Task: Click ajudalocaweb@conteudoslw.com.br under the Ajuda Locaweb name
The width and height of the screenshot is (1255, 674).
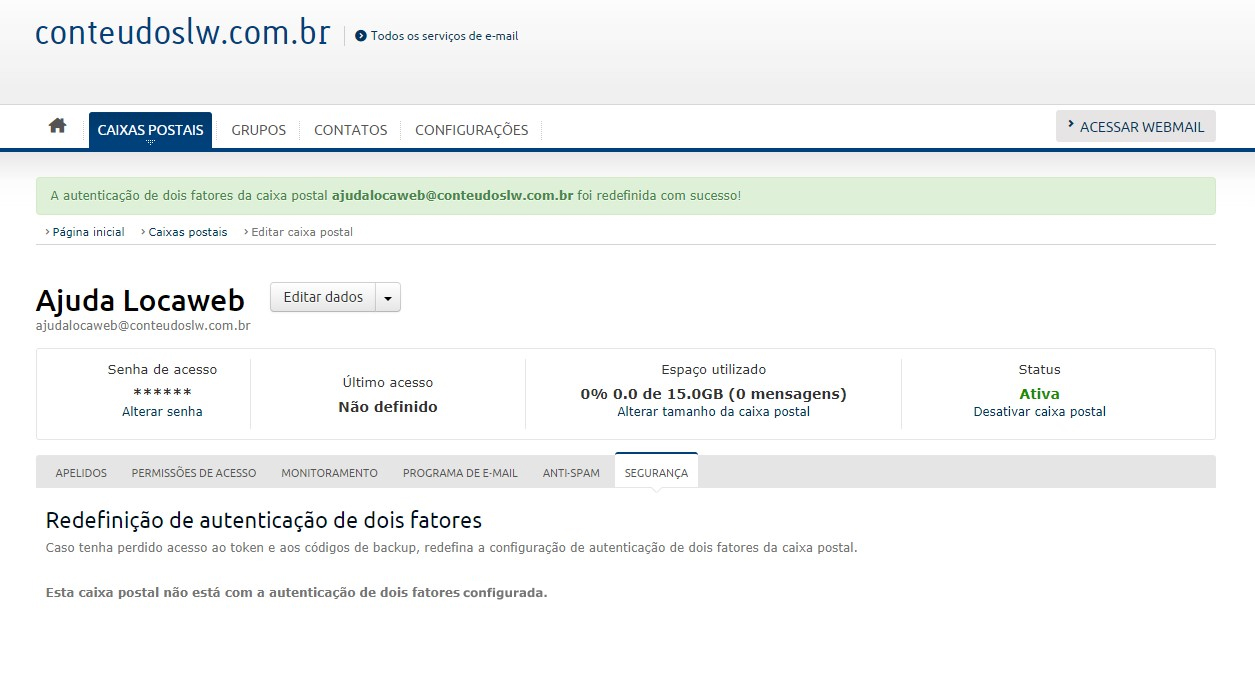Action: point(143,326)
